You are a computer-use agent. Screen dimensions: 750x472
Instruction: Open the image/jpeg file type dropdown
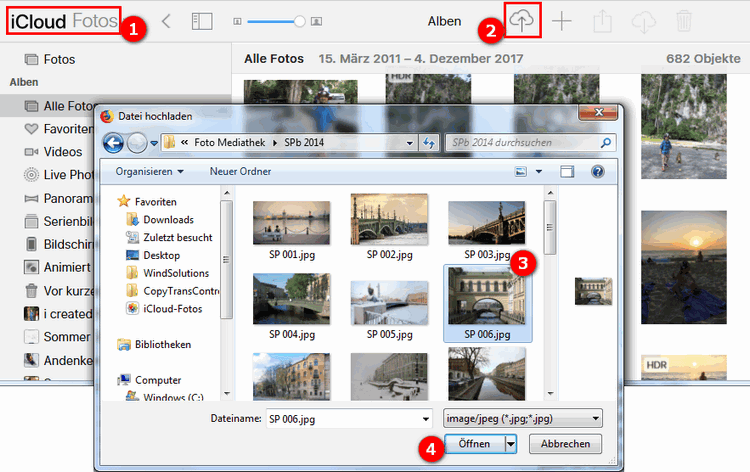coord(522,418)
